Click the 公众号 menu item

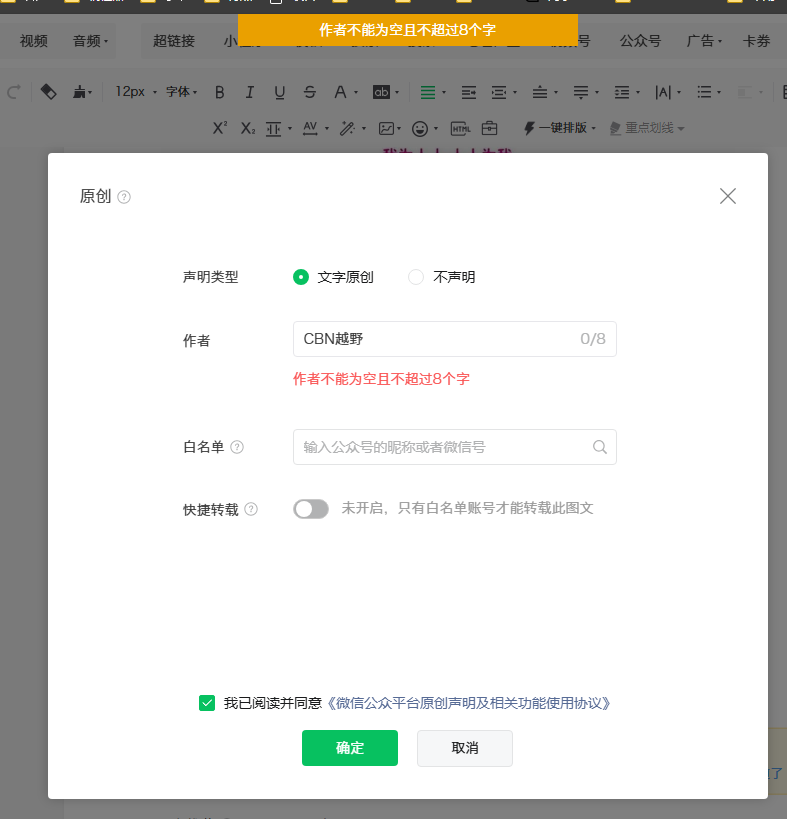[640, 41]
